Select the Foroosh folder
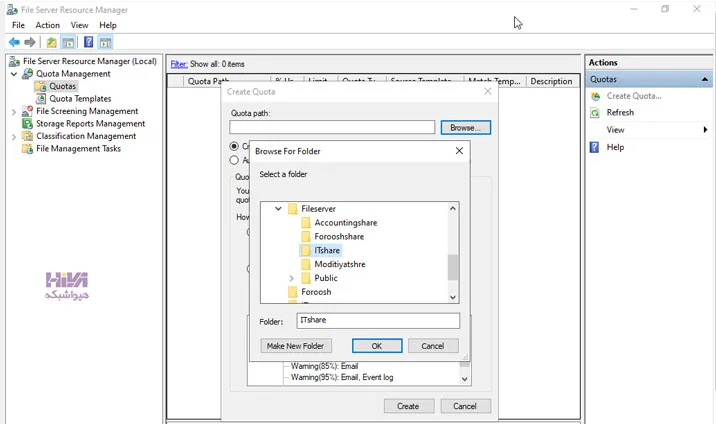 tap(316, 292)
